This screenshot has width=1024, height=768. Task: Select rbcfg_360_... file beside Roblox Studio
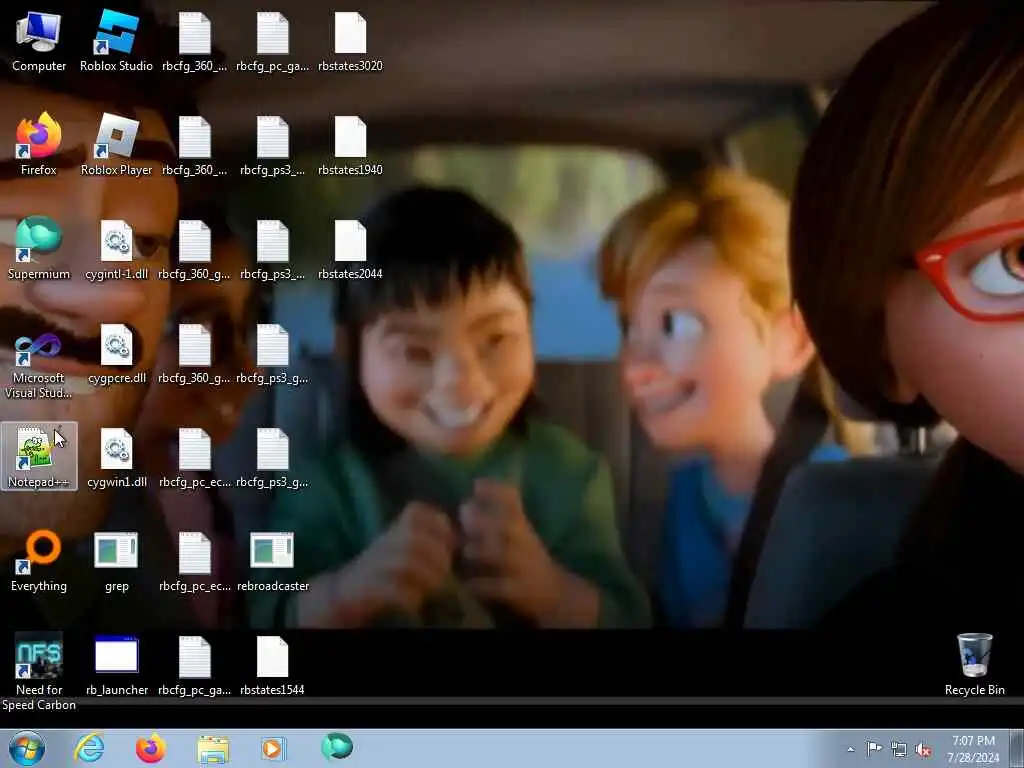pos(195,42)
